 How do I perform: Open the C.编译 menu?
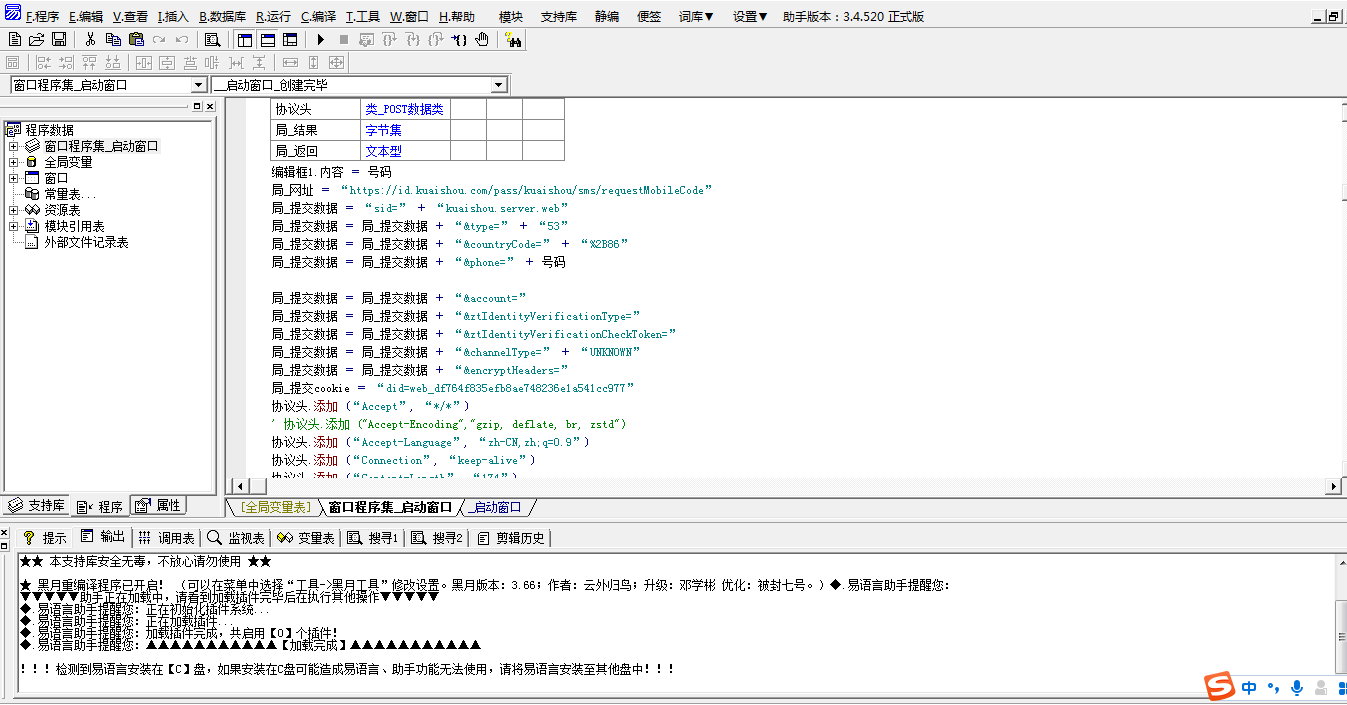click(x=318, y=17)
